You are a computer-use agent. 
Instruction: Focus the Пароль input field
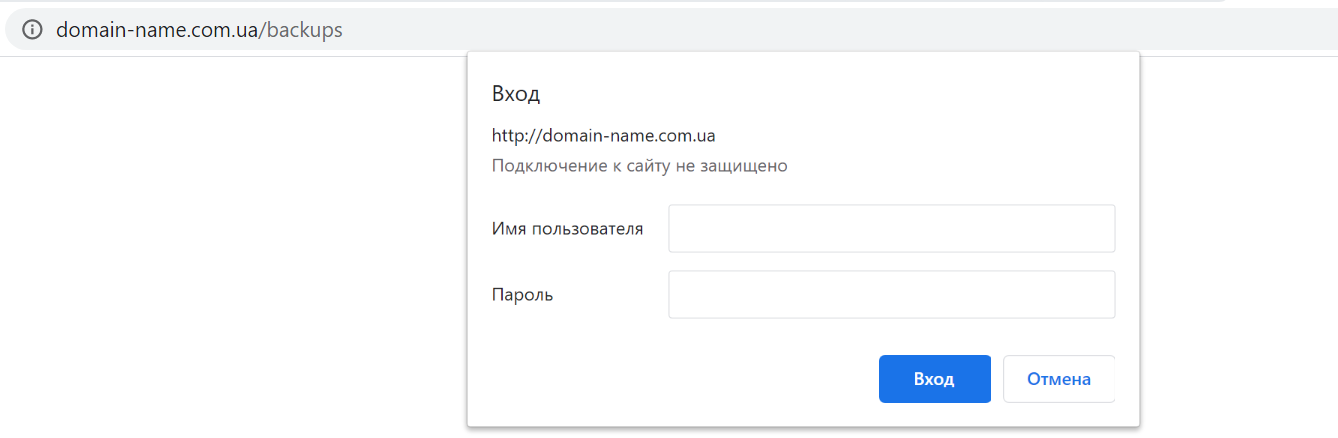pos(890,295)
